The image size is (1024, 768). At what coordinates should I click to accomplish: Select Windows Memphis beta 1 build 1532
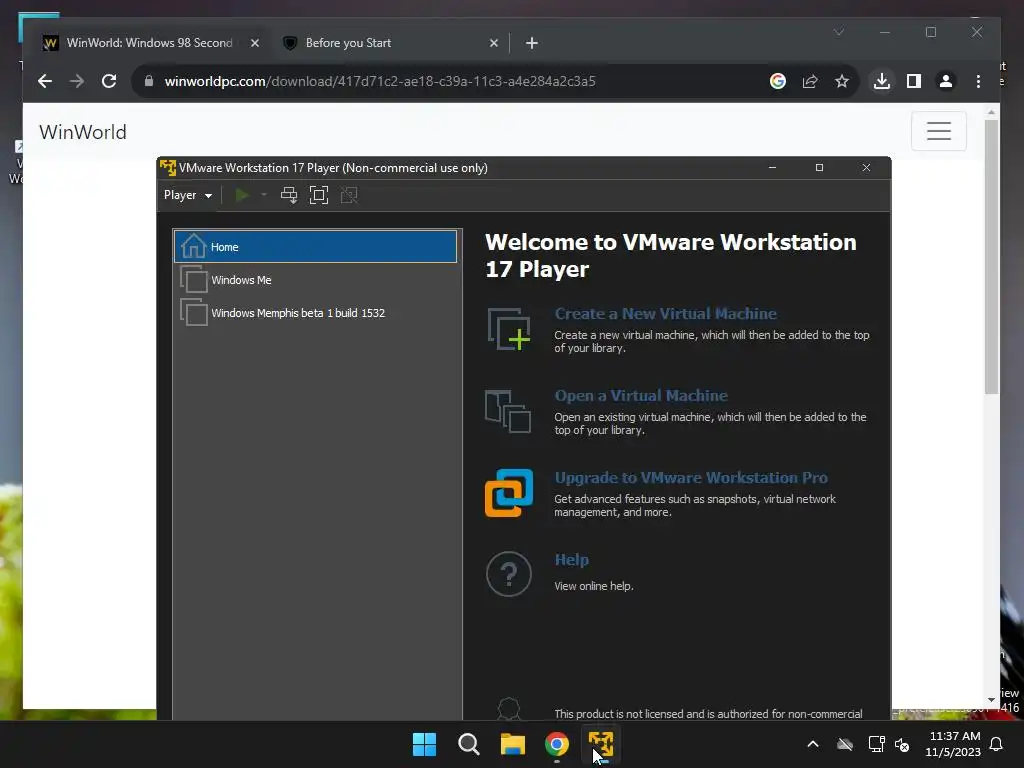tap(315, 313)
